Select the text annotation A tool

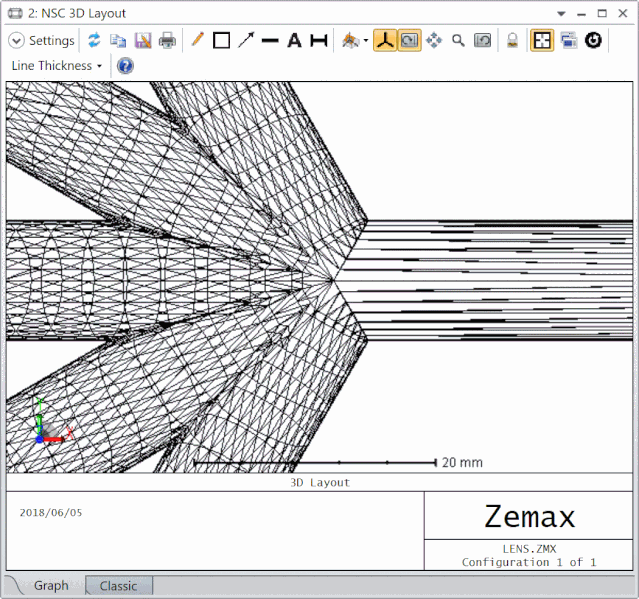coord(294,40)
